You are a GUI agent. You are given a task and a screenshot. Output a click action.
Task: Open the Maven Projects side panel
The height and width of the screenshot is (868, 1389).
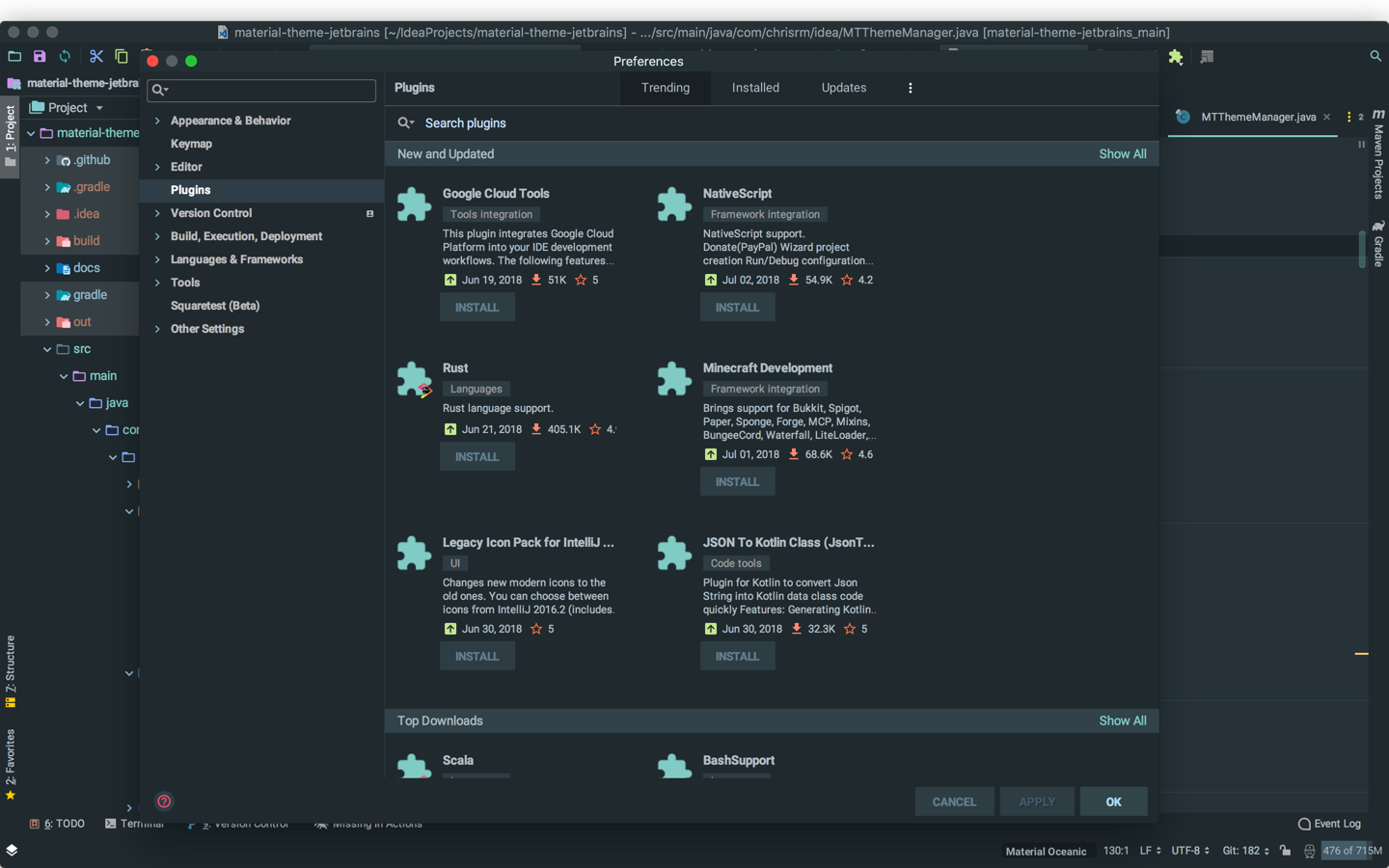click(x=1378, y=154)
